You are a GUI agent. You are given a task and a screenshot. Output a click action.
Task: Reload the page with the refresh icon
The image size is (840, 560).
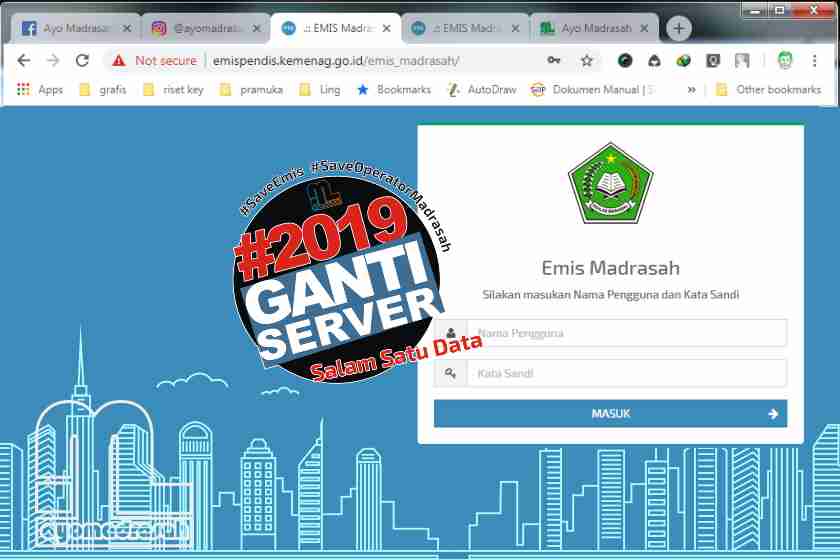[82, 61]
